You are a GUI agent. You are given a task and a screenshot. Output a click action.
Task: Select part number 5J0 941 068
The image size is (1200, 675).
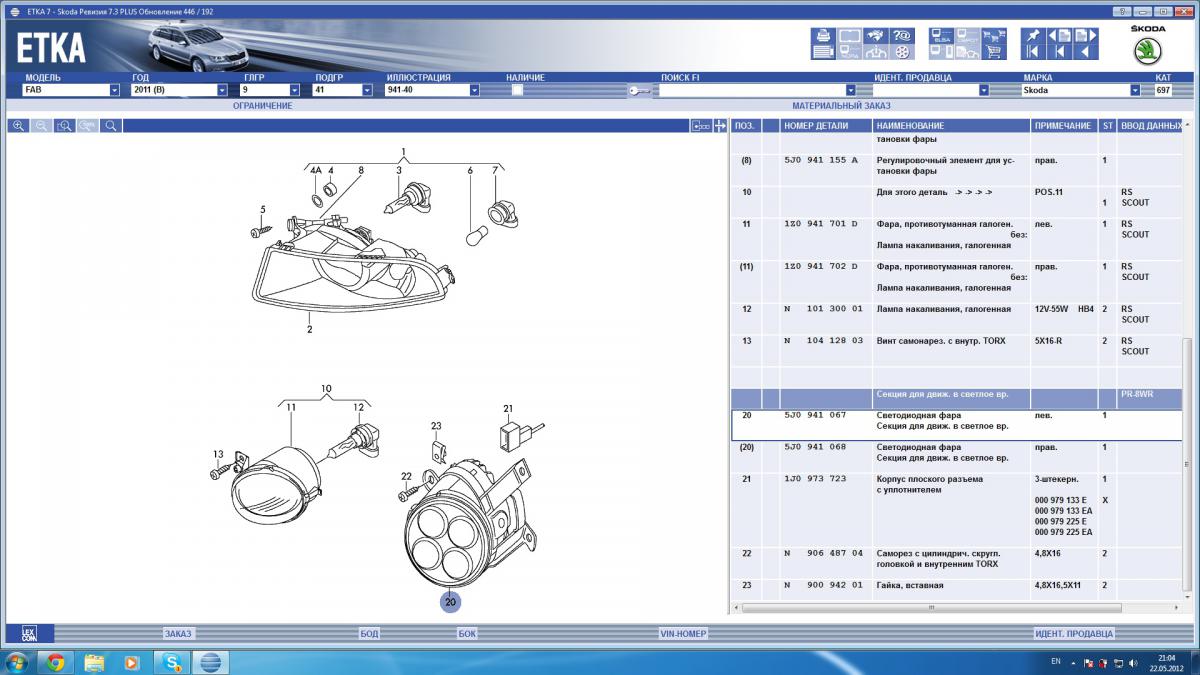(x=815, y=447)
